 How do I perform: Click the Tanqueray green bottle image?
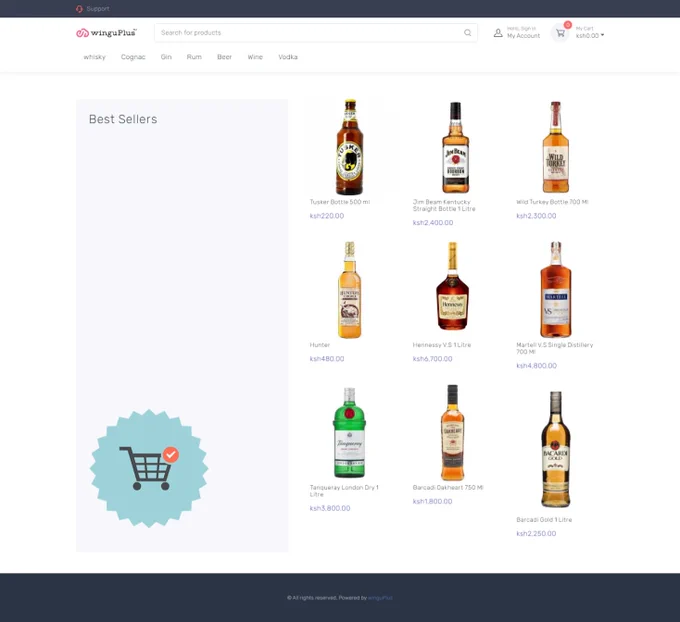pyautogui.click(x=350, y=433)
